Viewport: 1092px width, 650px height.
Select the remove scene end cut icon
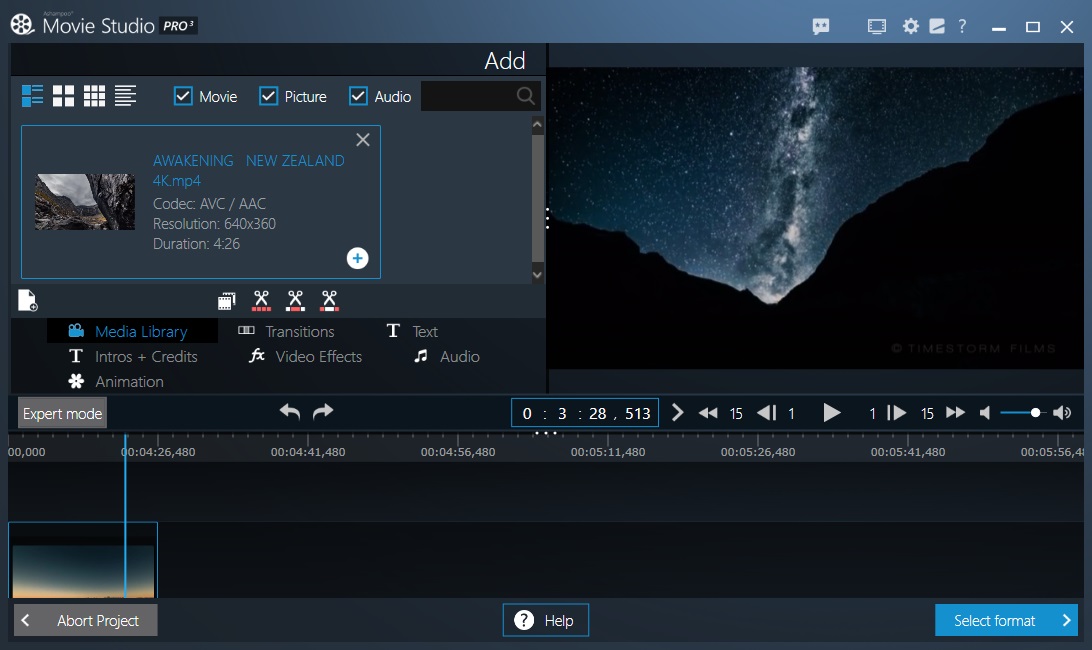(328, 300)
